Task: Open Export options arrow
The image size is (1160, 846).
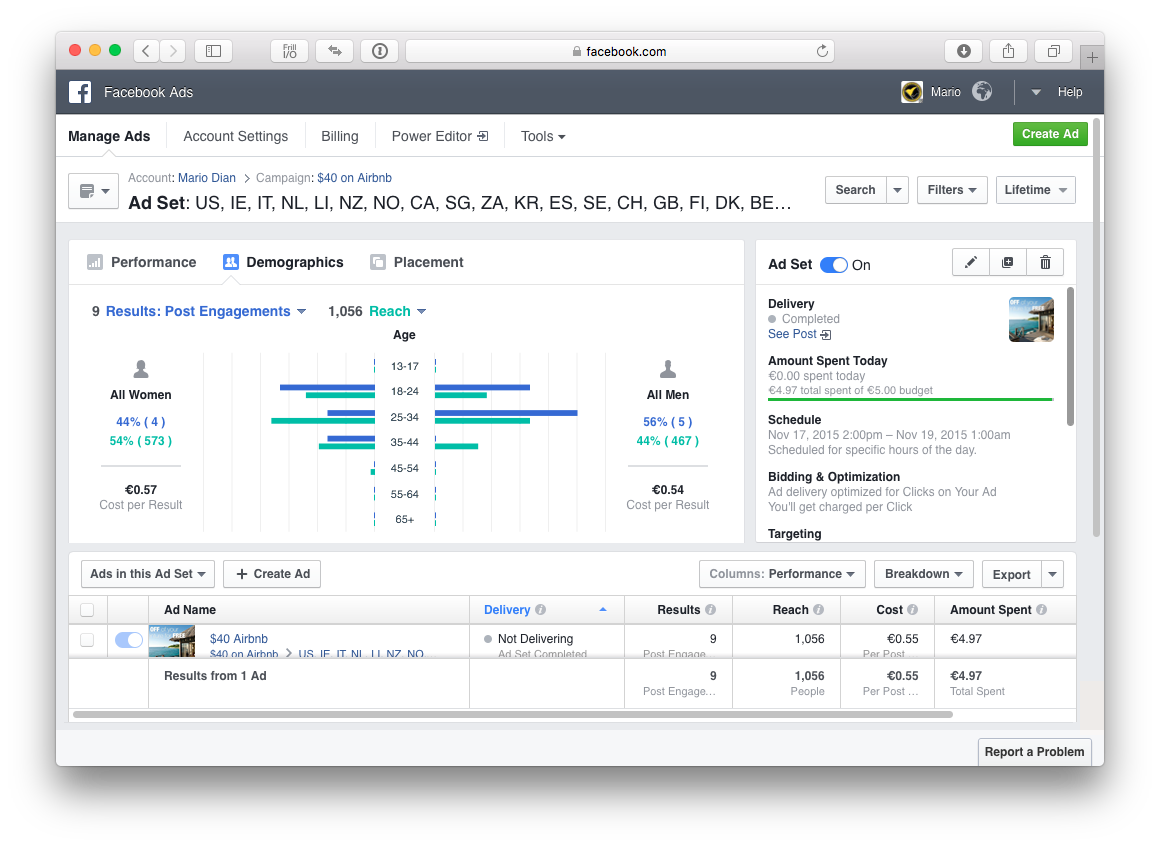Action: coord(1052,574)
